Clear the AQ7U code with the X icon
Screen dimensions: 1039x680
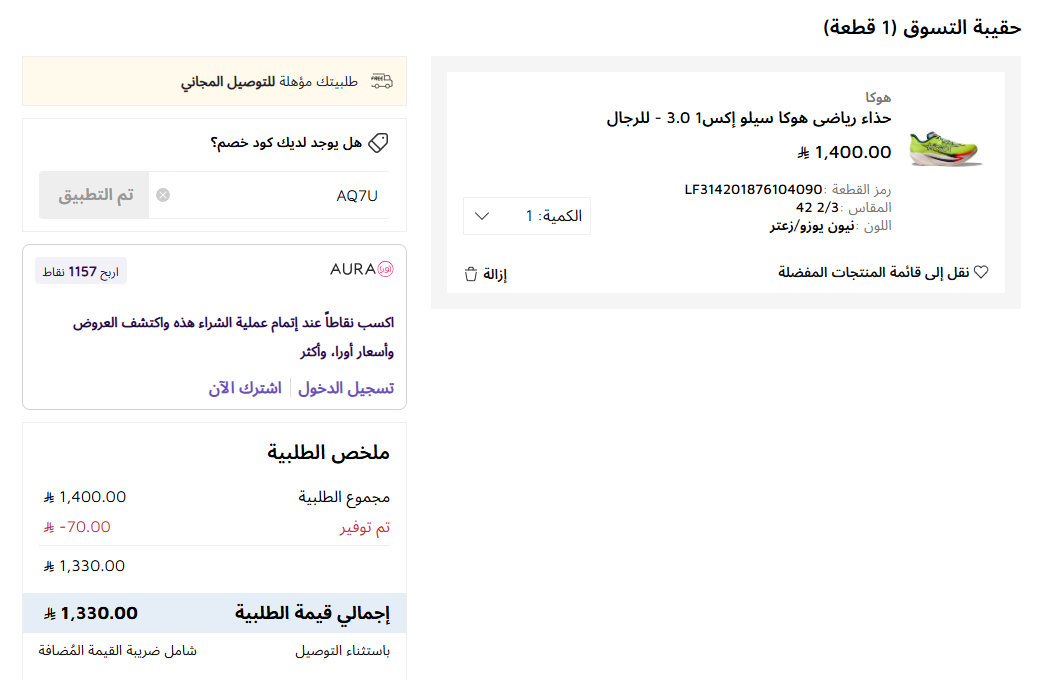162,194
